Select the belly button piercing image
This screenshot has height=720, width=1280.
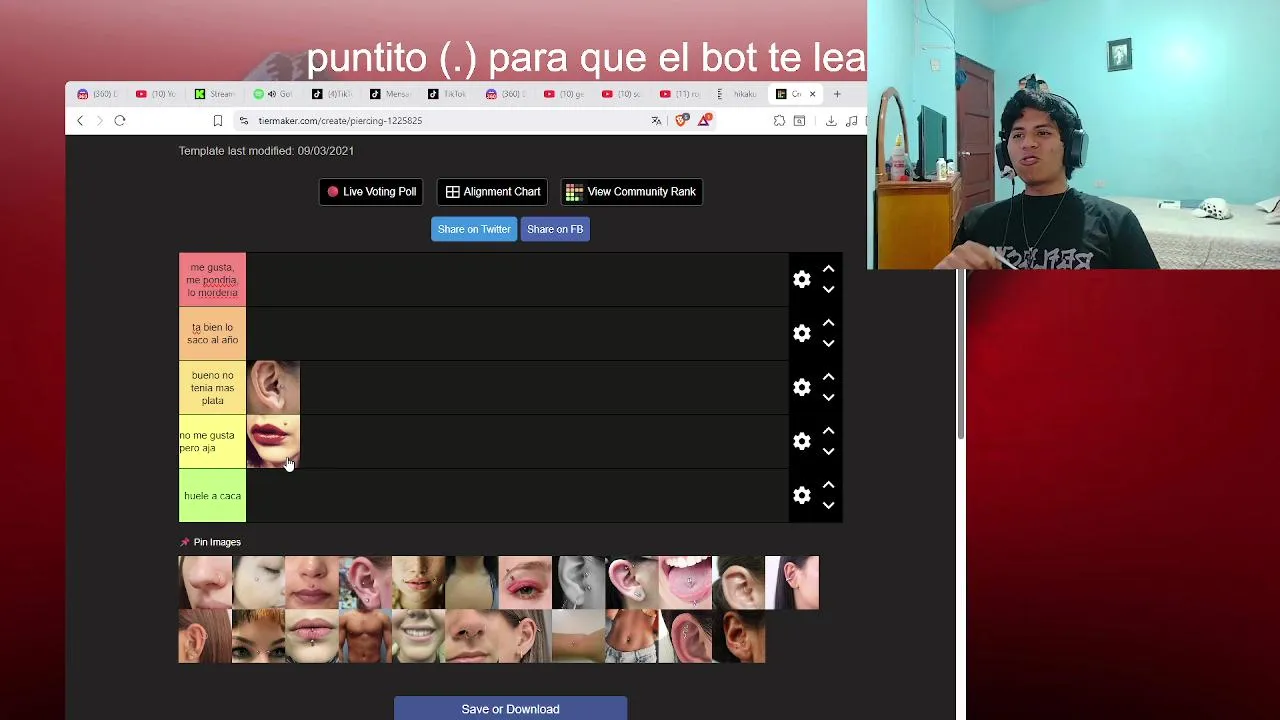tap(632, 637)
